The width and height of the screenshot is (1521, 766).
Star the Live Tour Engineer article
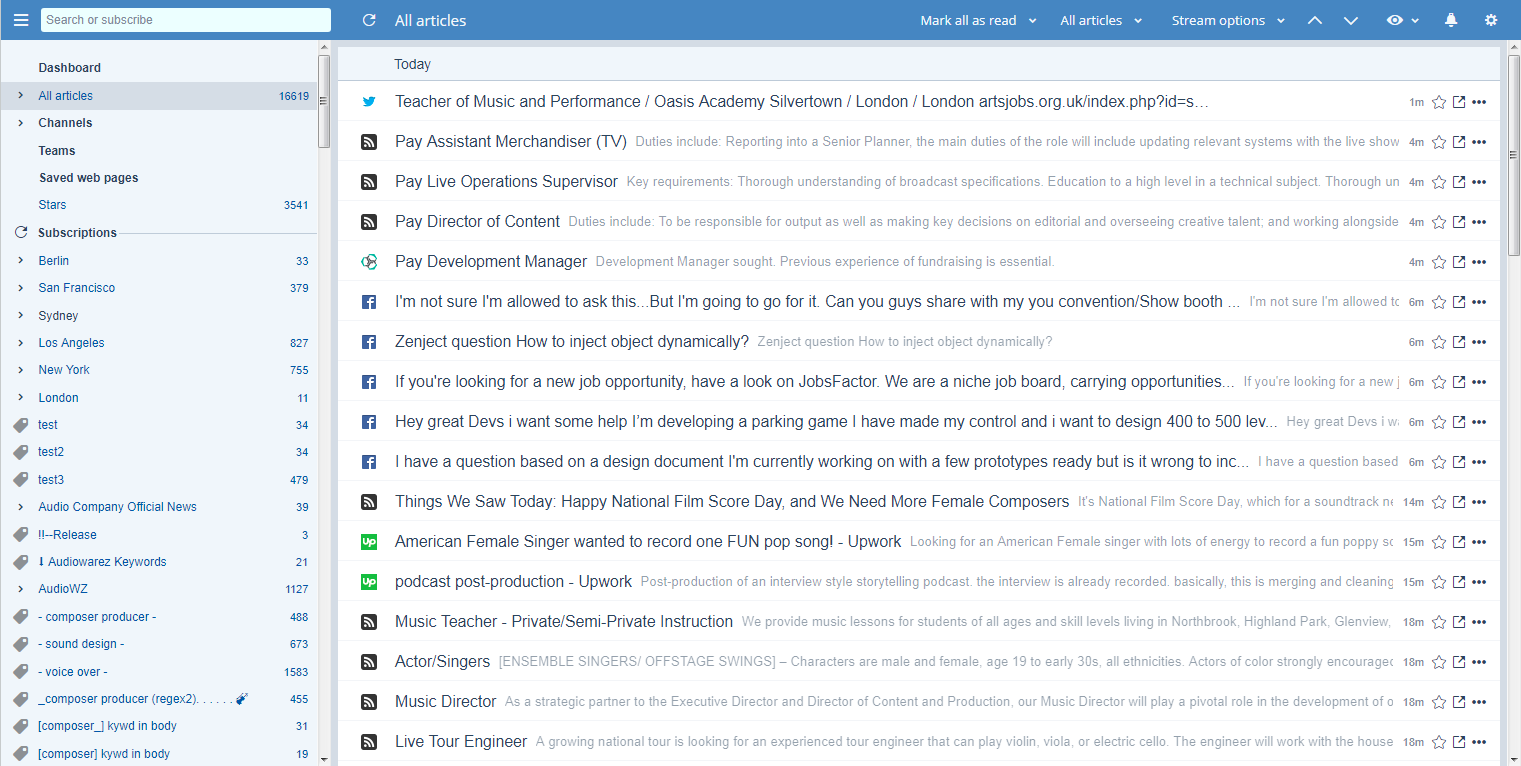pos(1439,742)
